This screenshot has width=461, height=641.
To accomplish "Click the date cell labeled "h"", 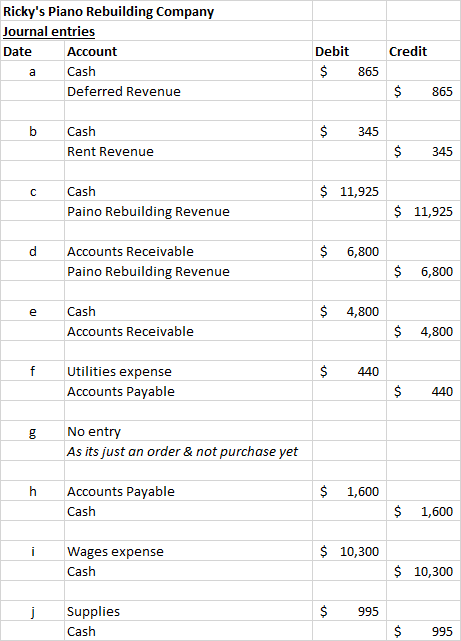I will [x=32, y=491].
